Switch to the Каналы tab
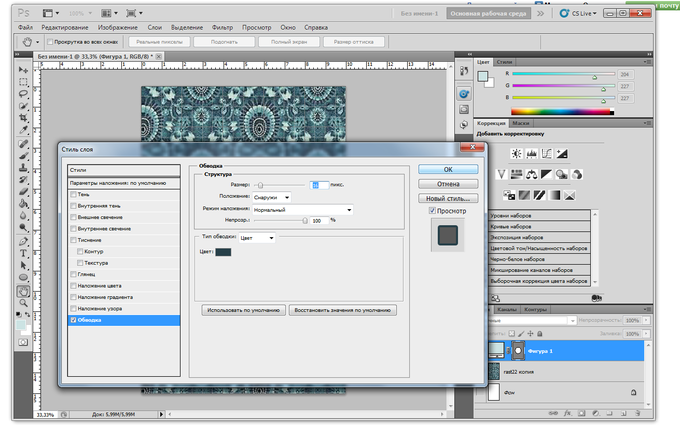The image size is (680, 425). tap(507, 309)
